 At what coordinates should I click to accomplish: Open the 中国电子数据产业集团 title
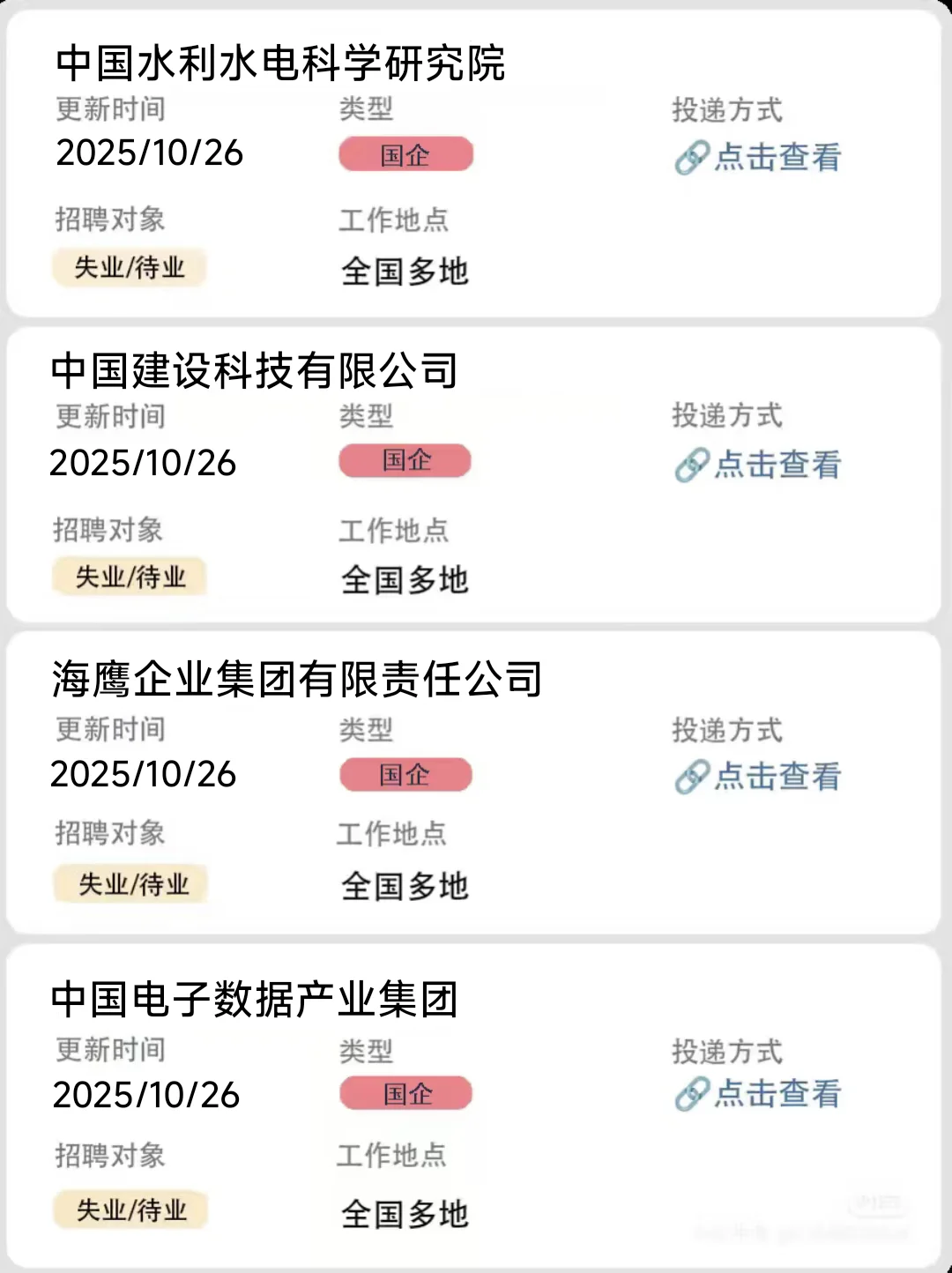click(254, 1000)
